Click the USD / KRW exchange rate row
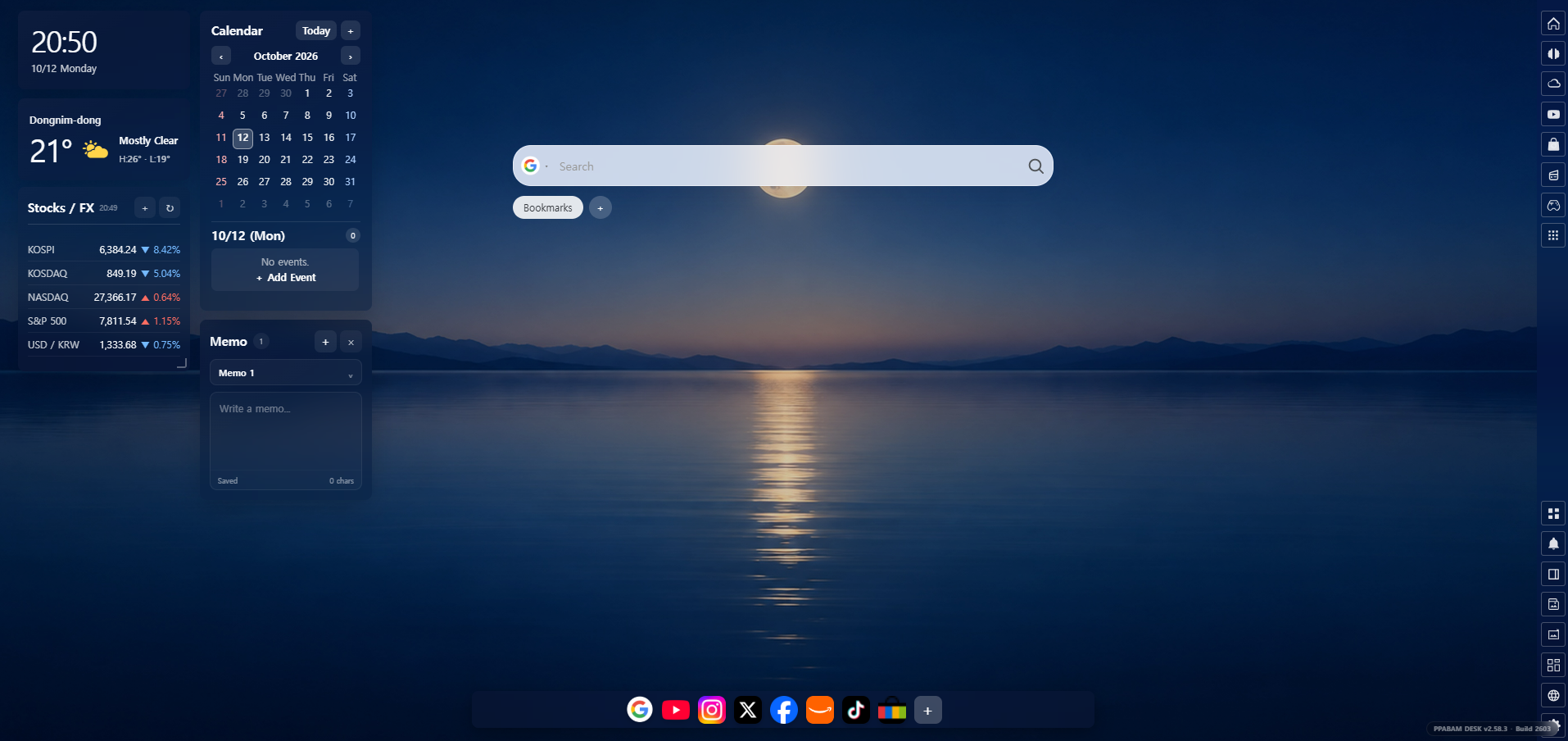 tap(104, 345)
